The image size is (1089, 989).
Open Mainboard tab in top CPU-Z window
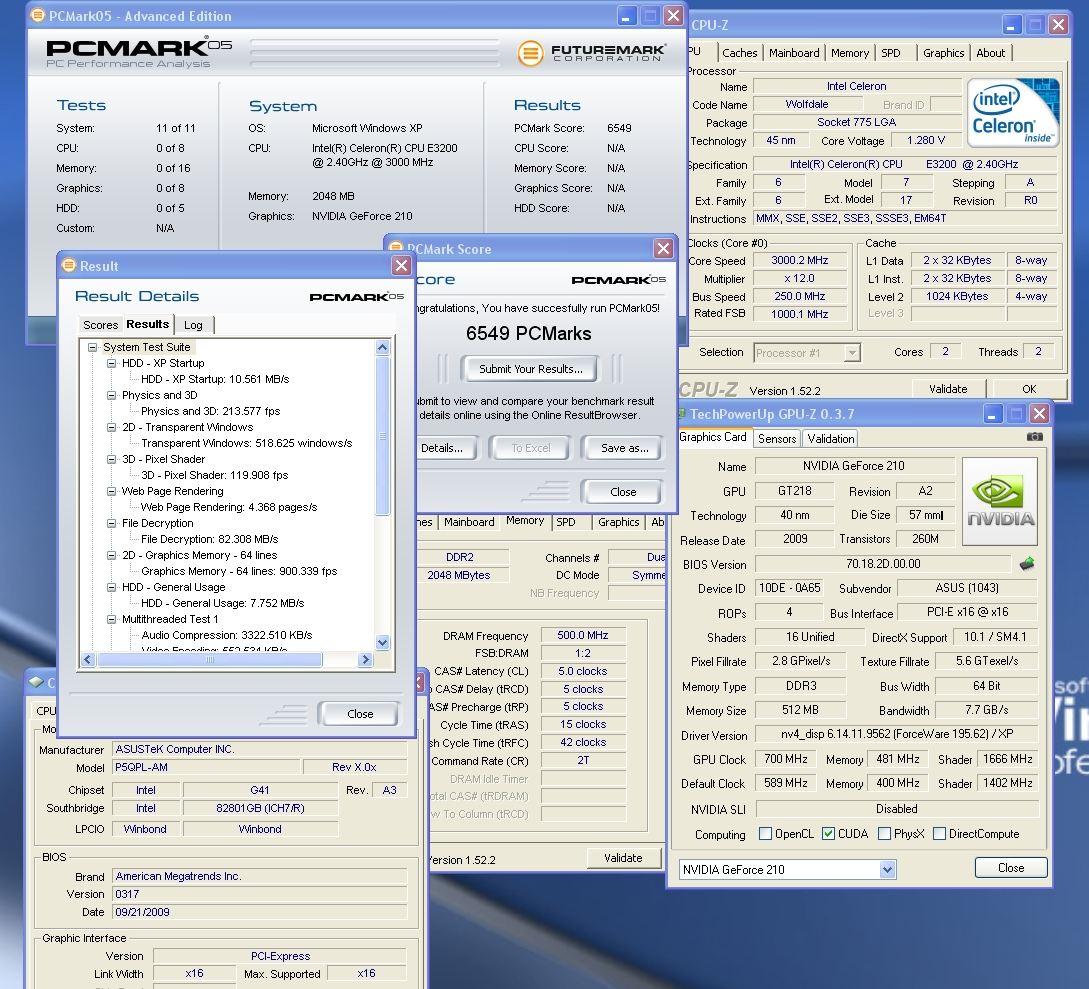pyautogui.click(x=794, y=53)
